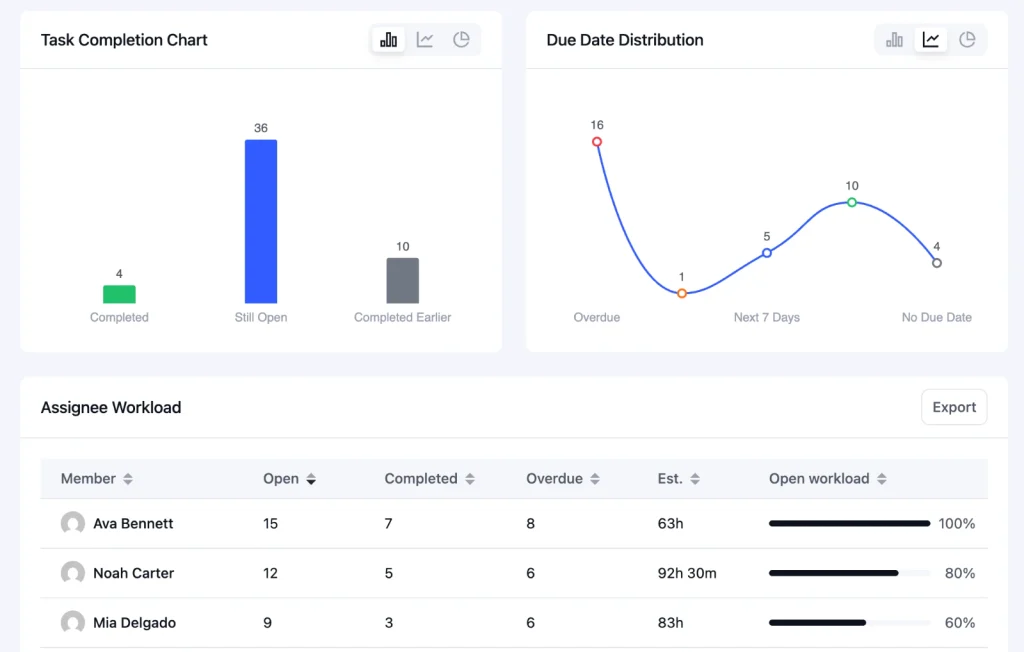This screenshot has height=652, width=1024.
Task: Click Ava Bennett's 100% workload bar
Action: (x=849, y=523)
